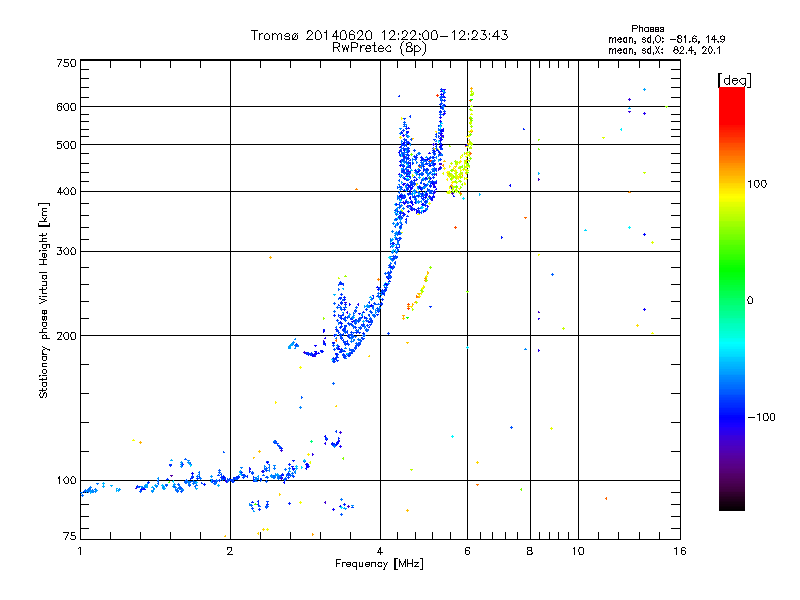Click the y-axis tick label '300'
Viewport: 800px width, 600px height.
click(x=67, y=252)
